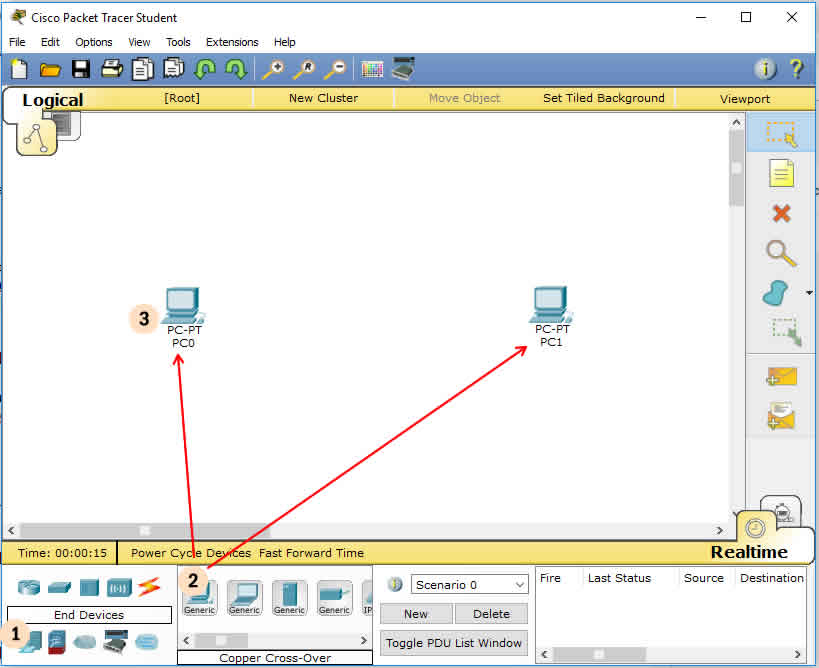Click the Zoom In magnifier on toolbar

[x=270, y=68]
